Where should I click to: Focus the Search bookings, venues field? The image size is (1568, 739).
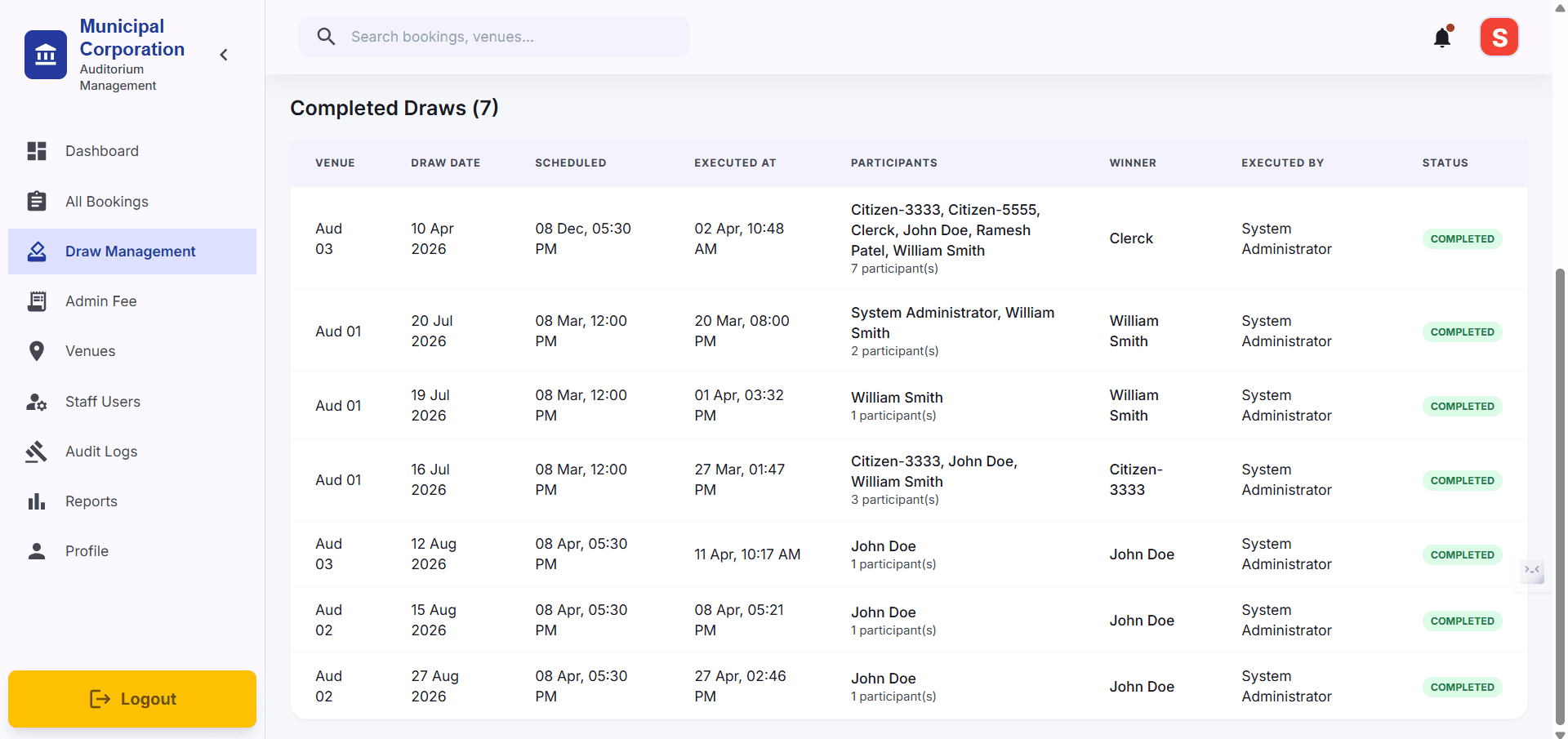click(x=494, y=37)
